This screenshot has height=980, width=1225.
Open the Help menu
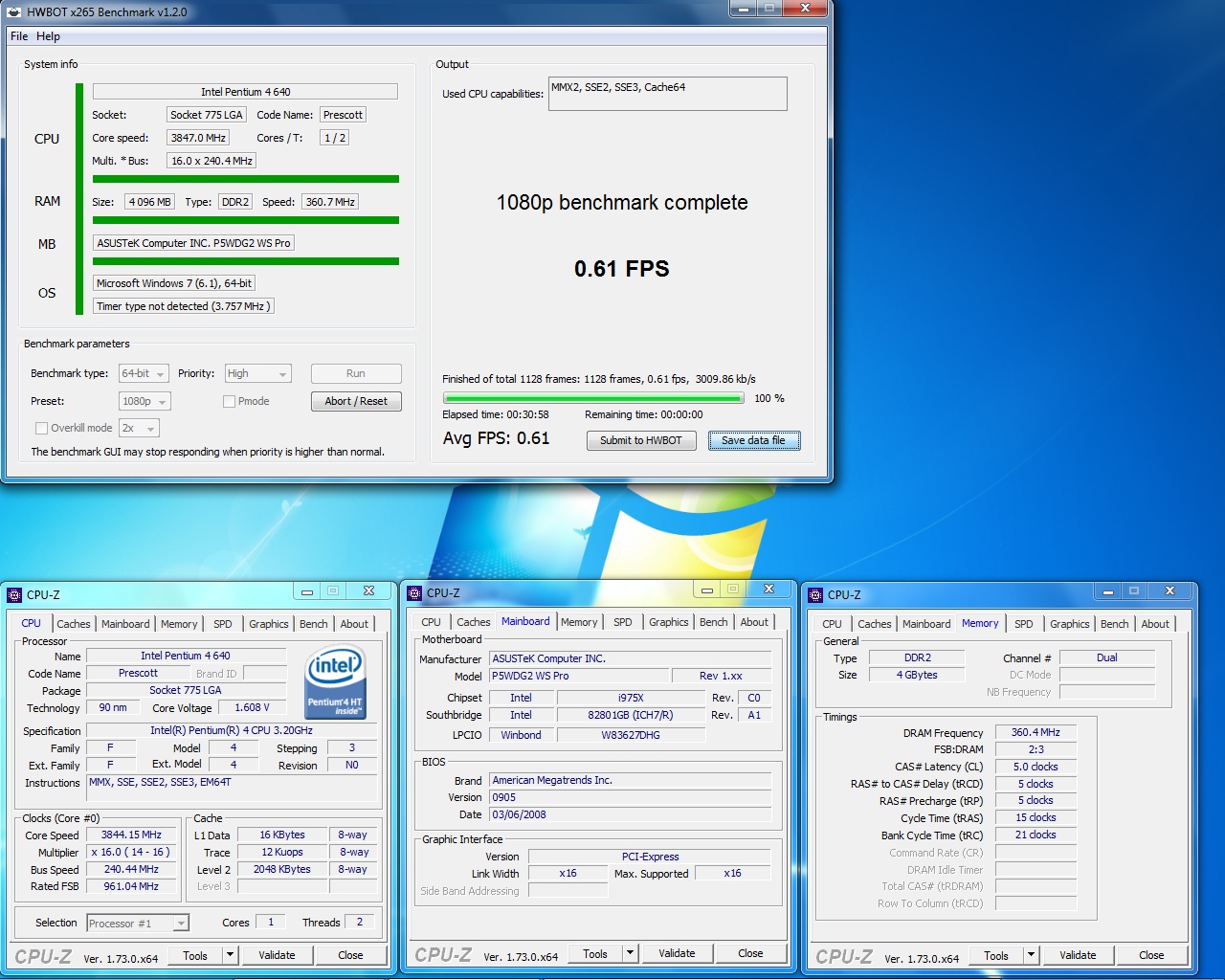[x=48, y=36]
